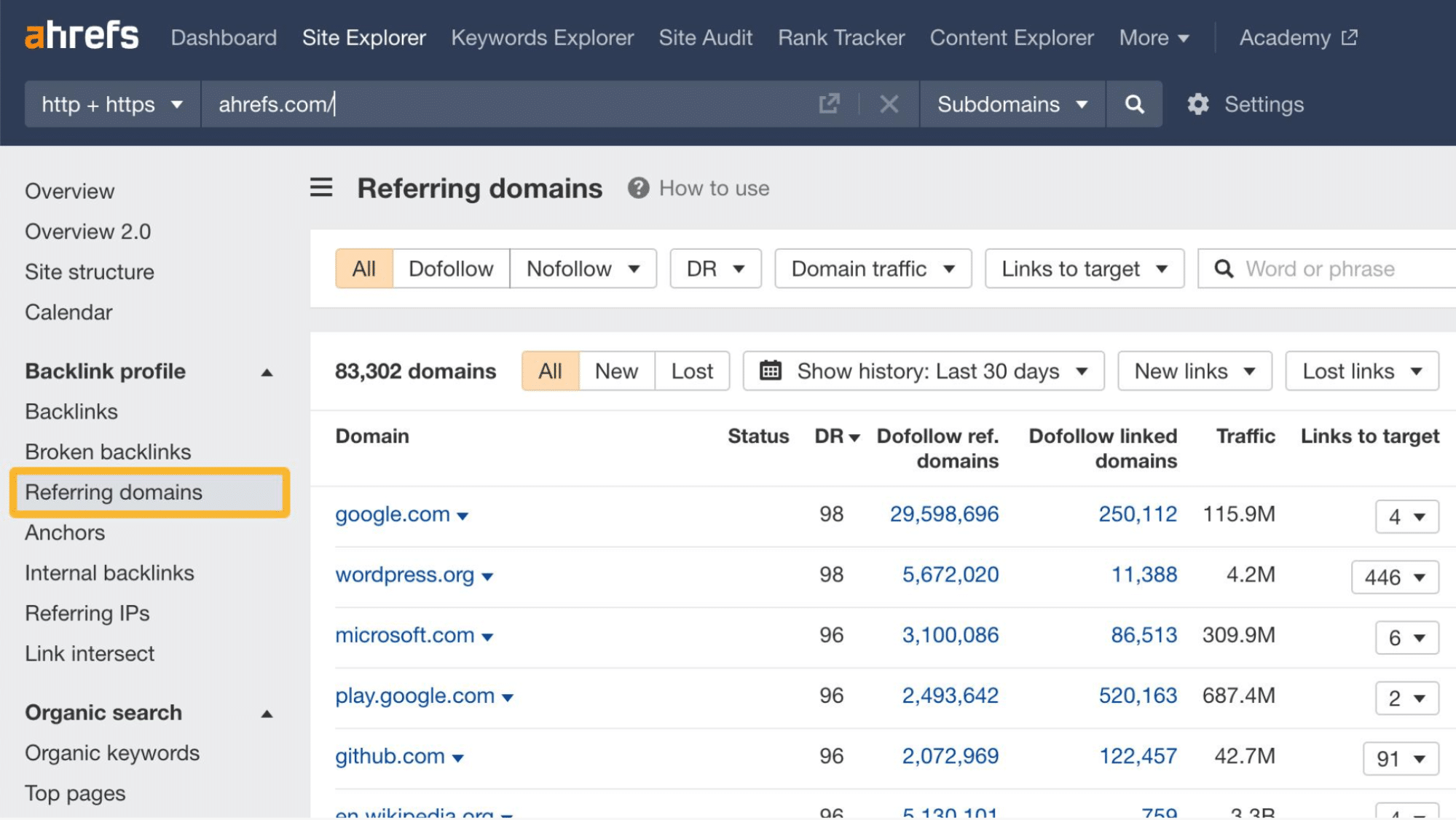Viewport: 1456px width, 820px height.
Task: Click play.google.com linked domains 520,163
Action: [x=1138, y=695]
